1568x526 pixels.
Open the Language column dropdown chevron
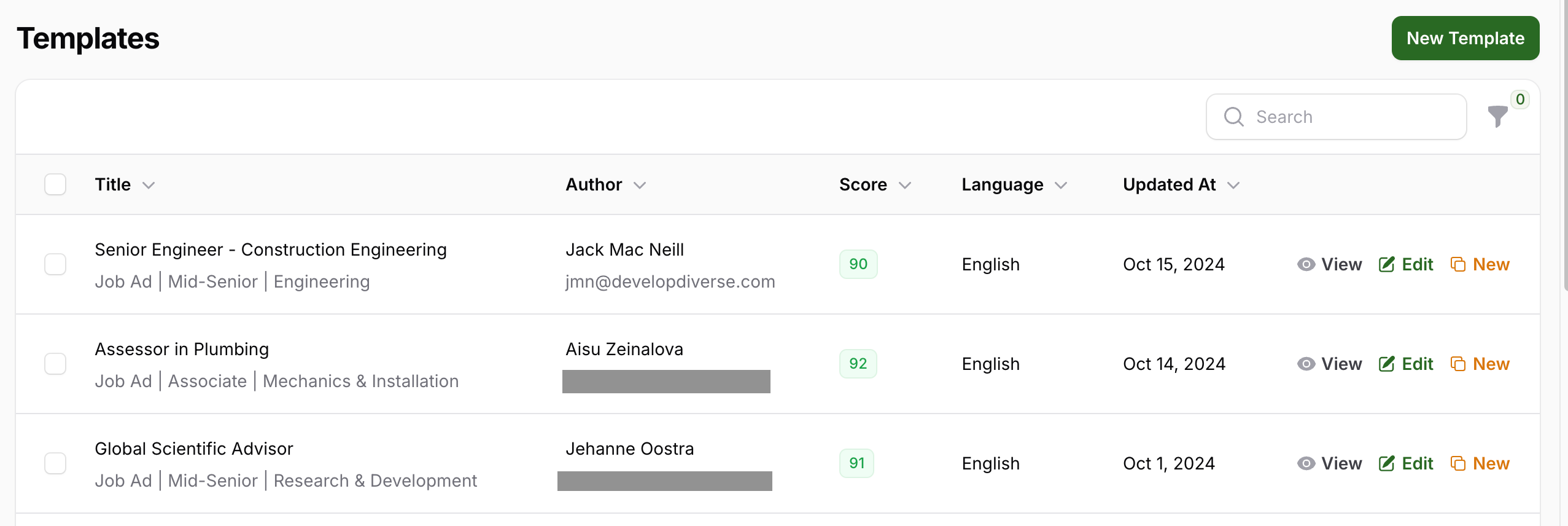(1061, 185)
